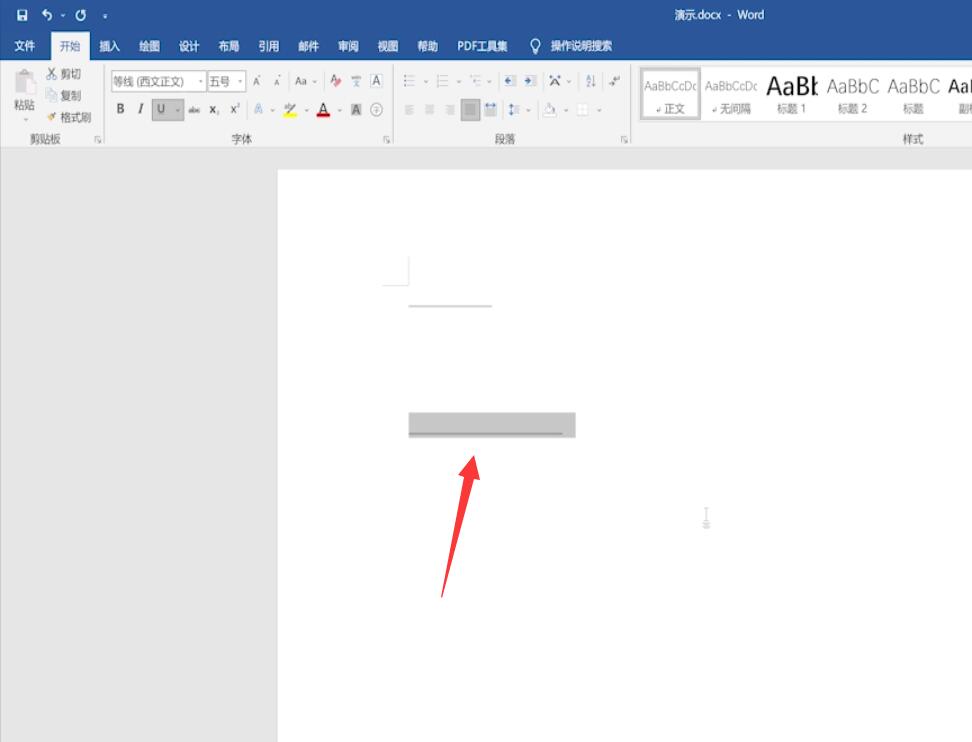Click the sort A-Z icon
972x742 pixels.
[x=591, y=81]
